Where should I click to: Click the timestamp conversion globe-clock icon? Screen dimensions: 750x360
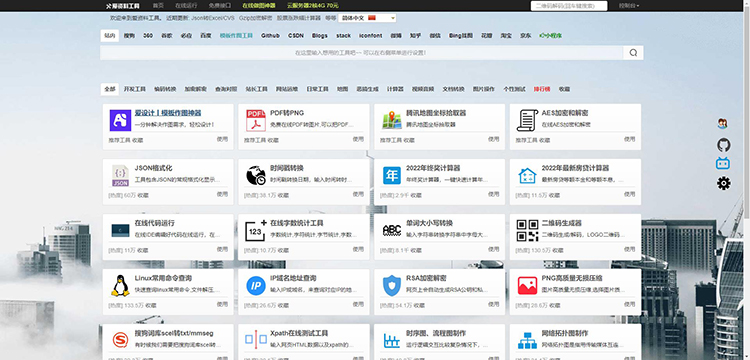click(256, 175)
